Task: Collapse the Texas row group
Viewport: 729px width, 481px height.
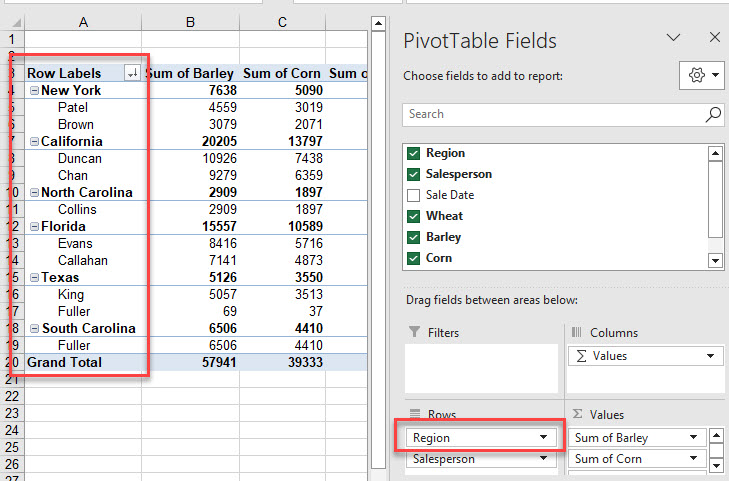Action: [35, 278]
